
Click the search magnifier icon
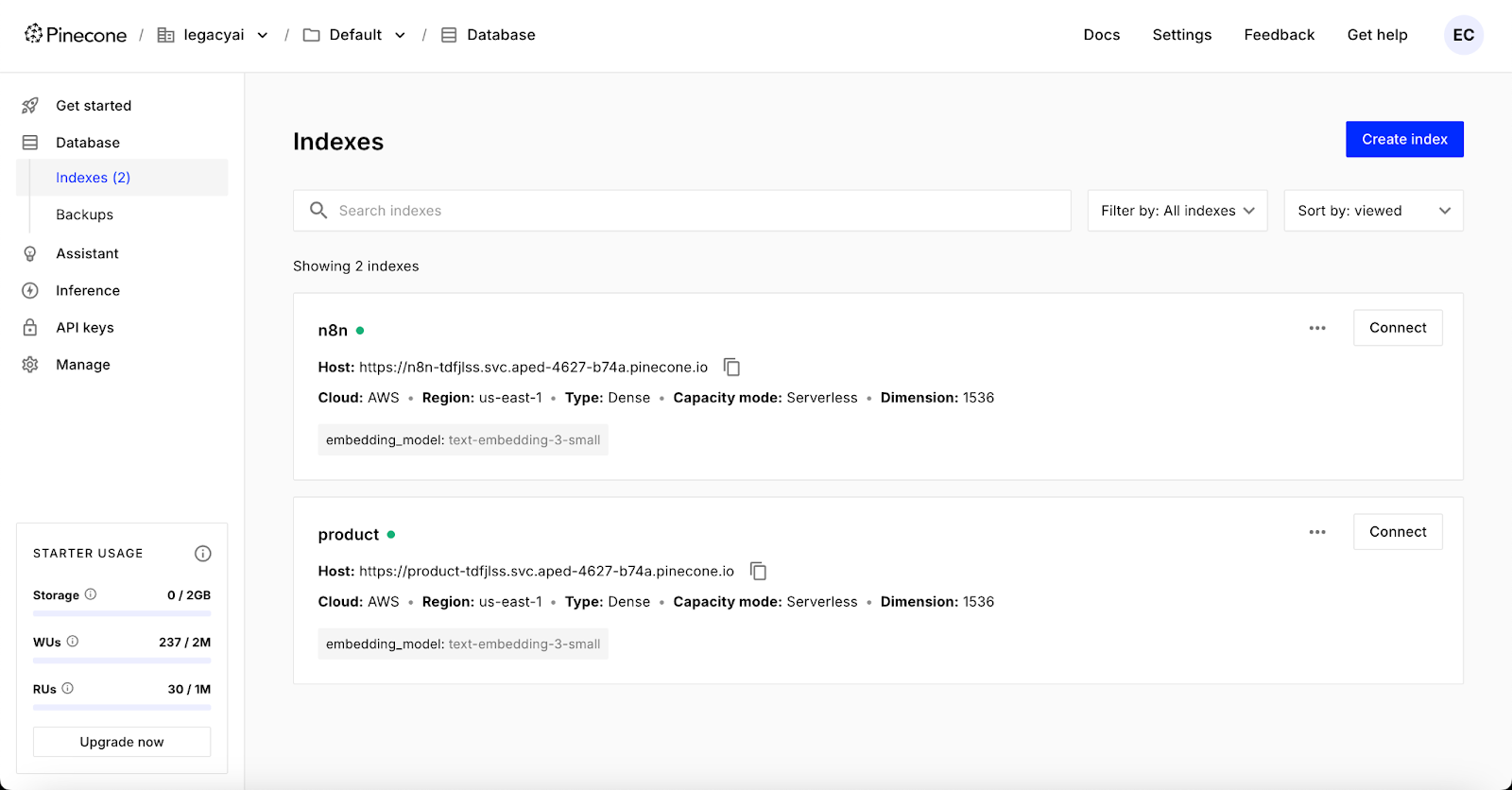pyautogui.click(x=318, y=210)
